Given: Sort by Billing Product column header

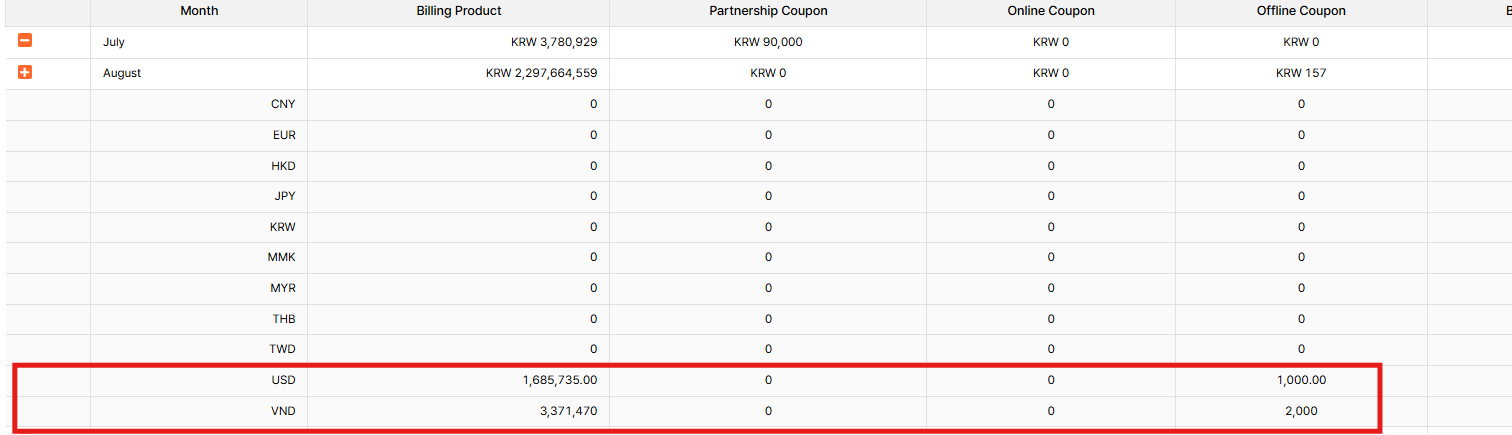Looking at the screenshot, I should [458, 11].
